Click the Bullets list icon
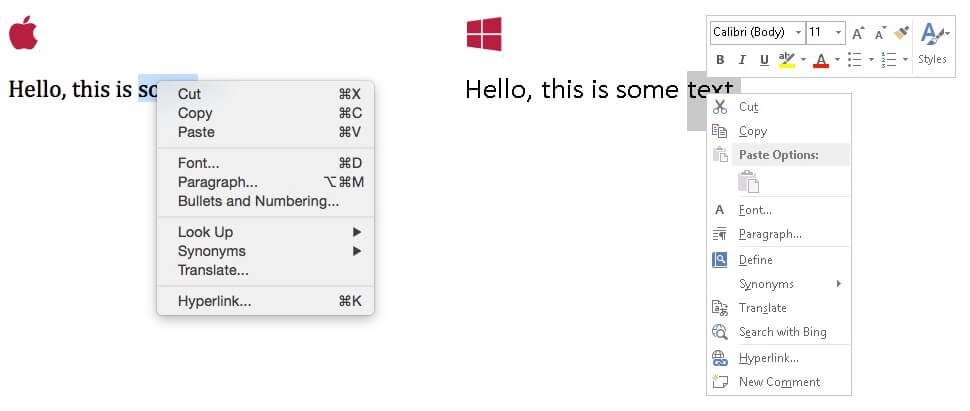 (x=854, y=59)
